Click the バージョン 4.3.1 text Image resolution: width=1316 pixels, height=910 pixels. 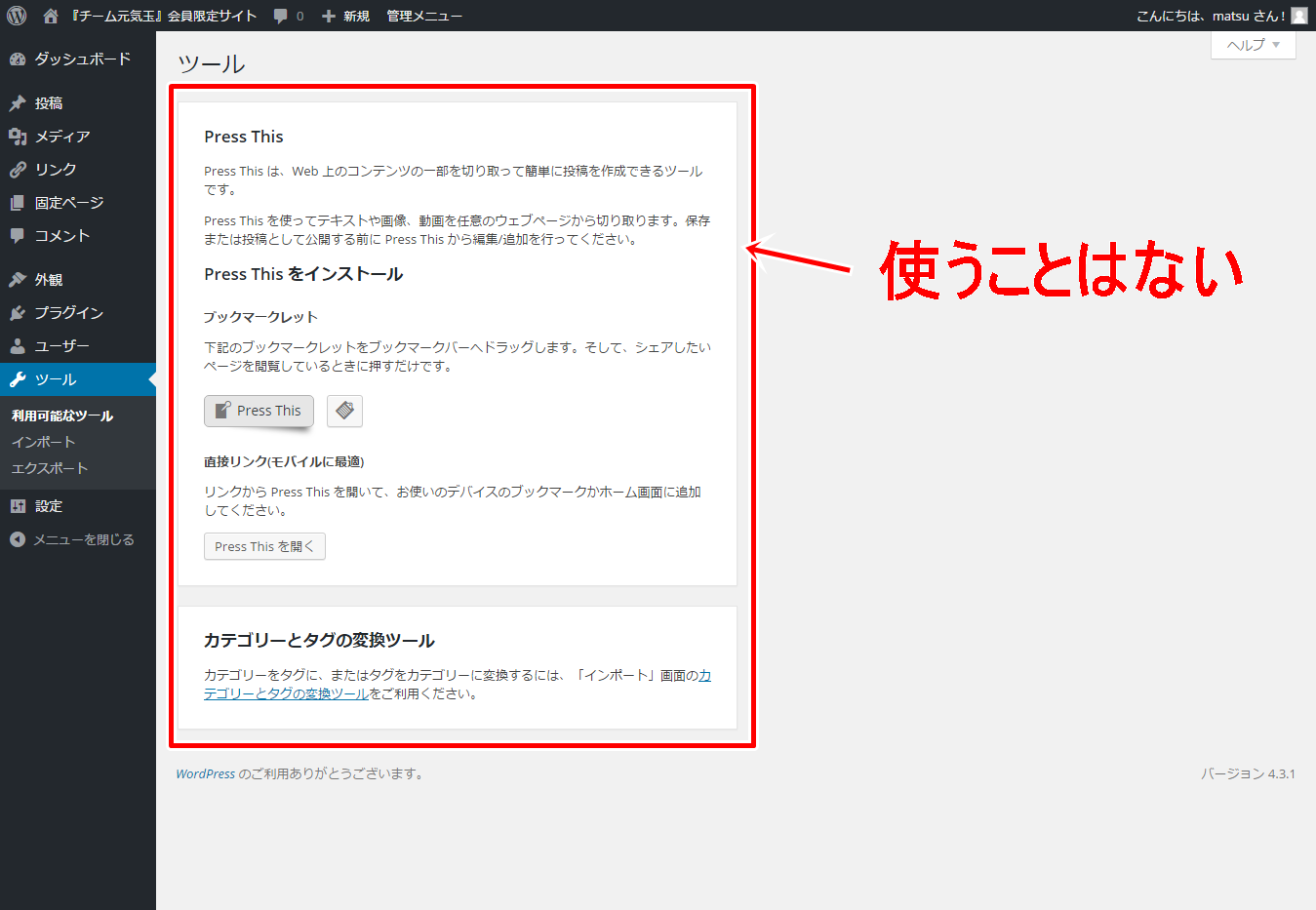1248,773
